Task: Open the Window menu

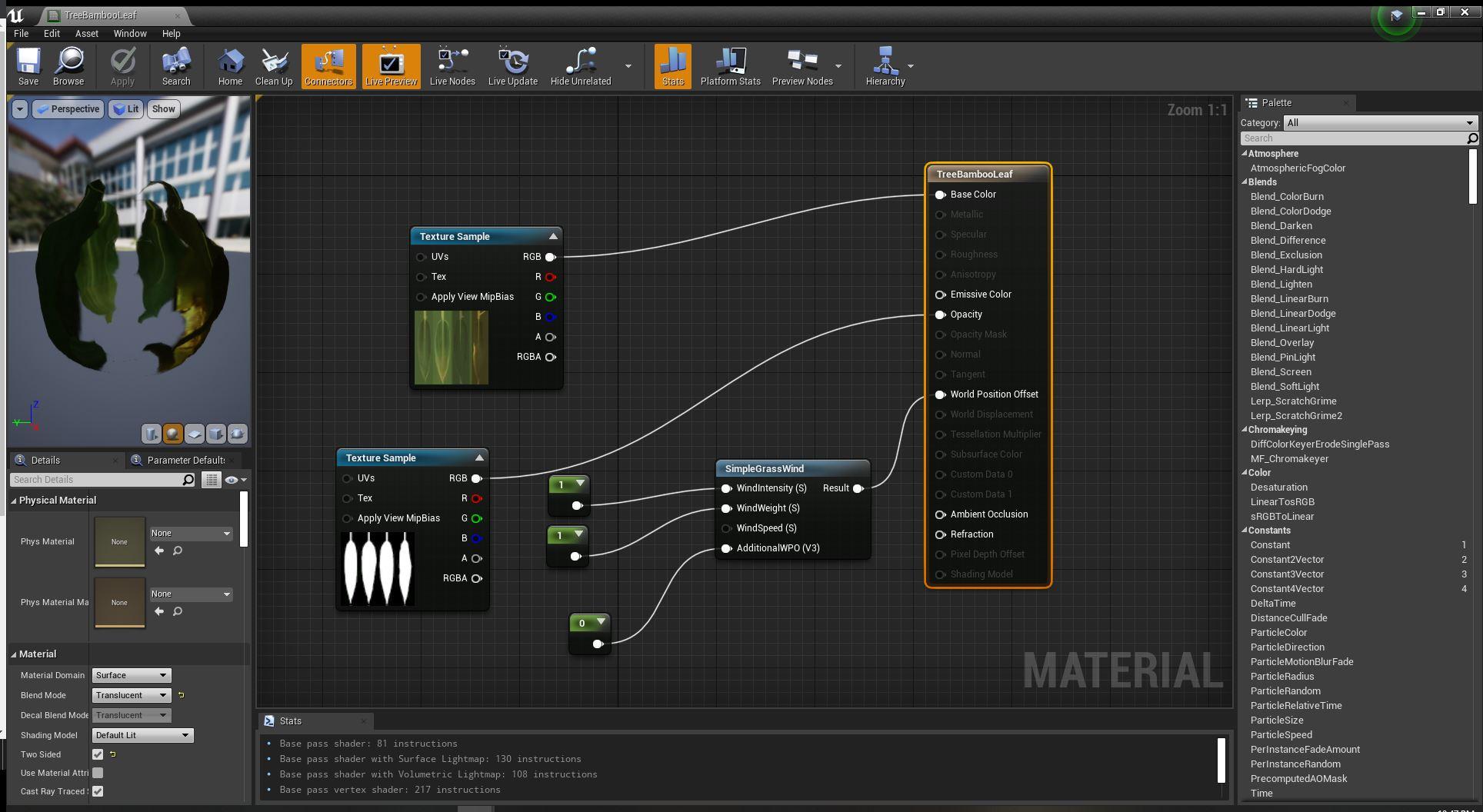Action: coord(130,34)
